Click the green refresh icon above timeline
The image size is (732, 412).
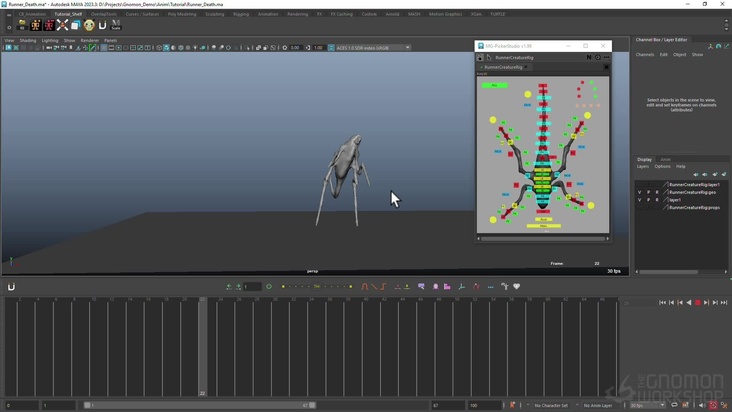point(269,287)
